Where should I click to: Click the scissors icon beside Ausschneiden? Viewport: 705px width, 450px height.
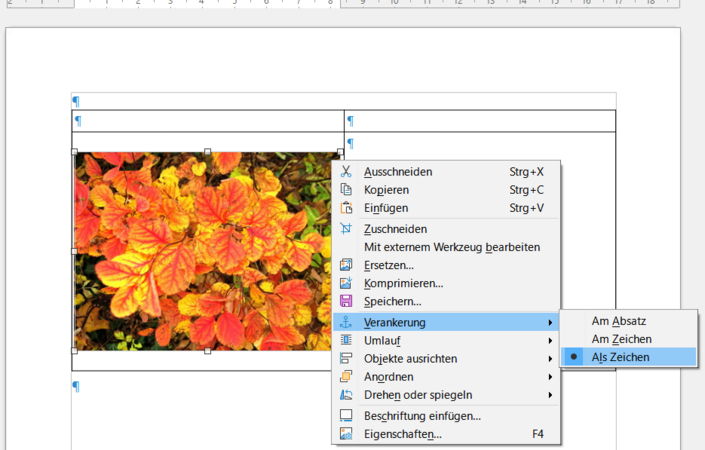(346, 171)
